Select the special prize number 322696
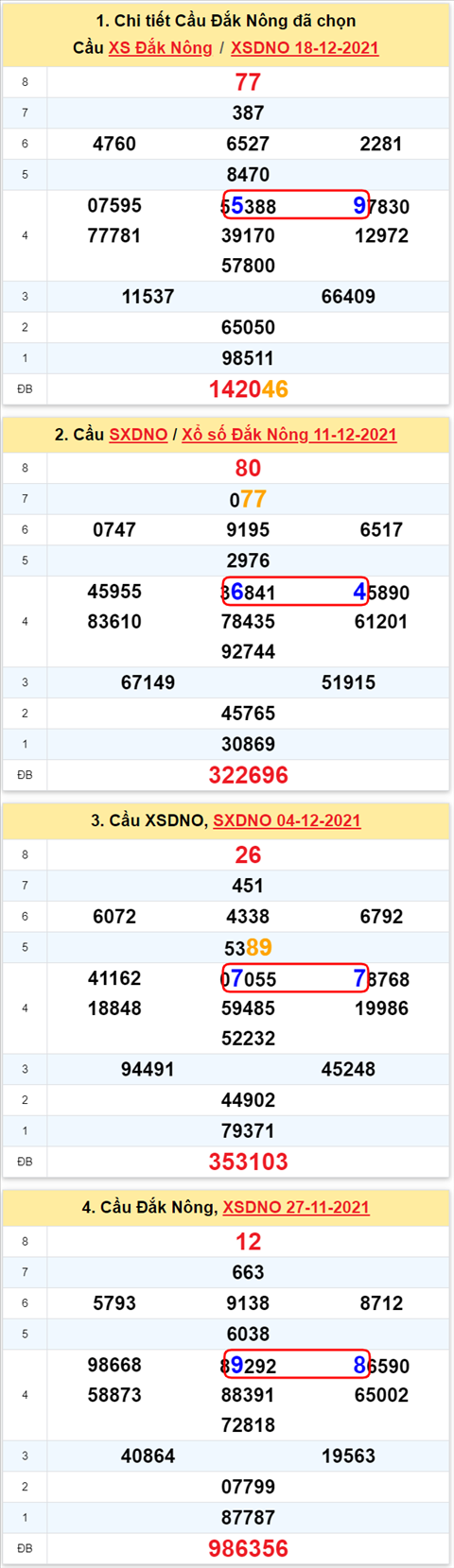 [248, 775]
